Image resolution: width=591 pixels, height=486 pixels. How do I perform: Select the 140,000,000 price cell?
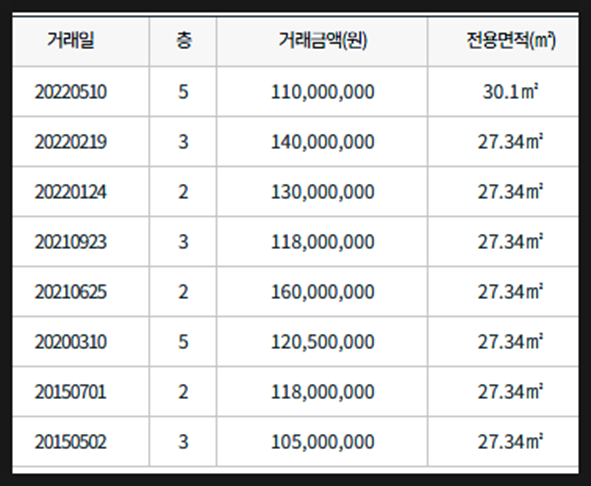click(x=322, y=142)
